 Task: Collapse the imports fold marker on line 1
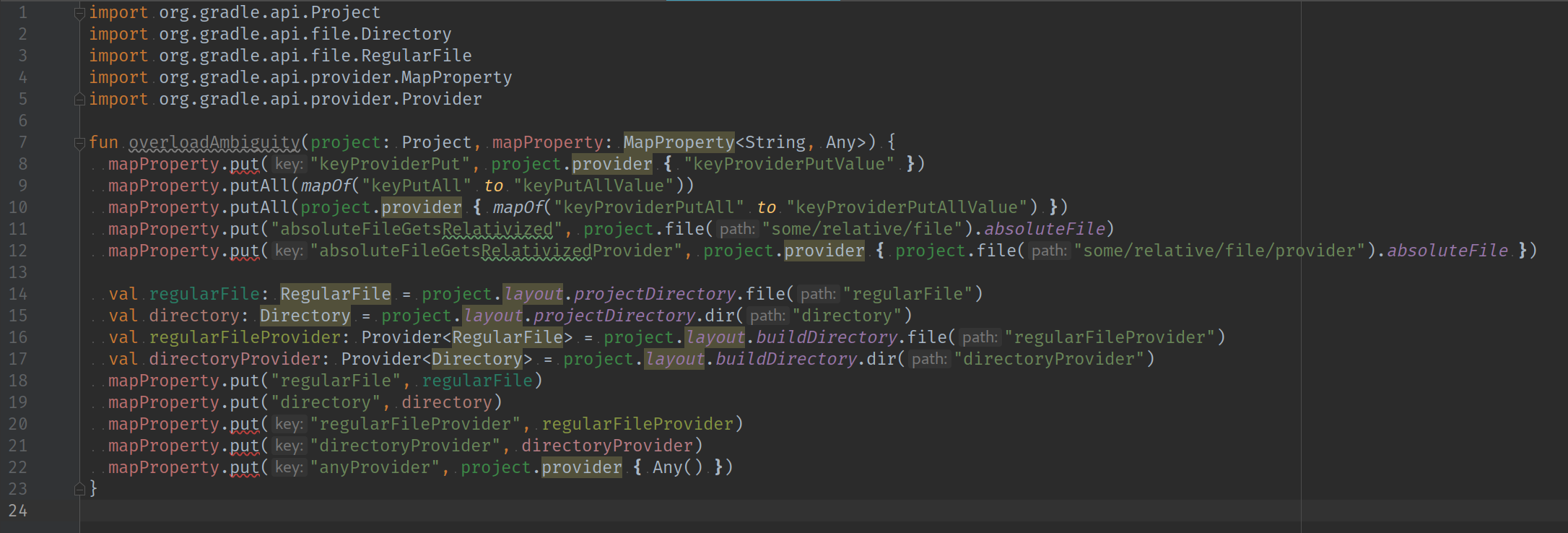pos(80,13)
